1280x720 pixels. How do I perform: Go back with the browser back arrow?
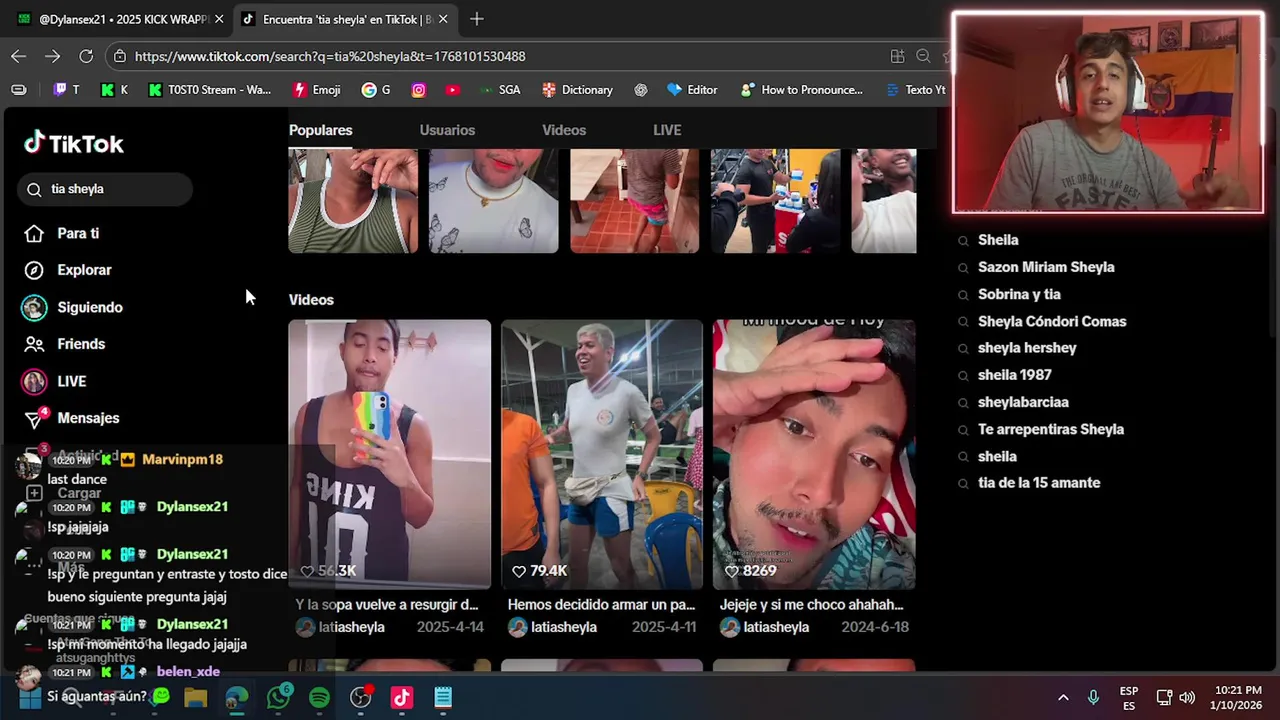(x=18, y=56)
